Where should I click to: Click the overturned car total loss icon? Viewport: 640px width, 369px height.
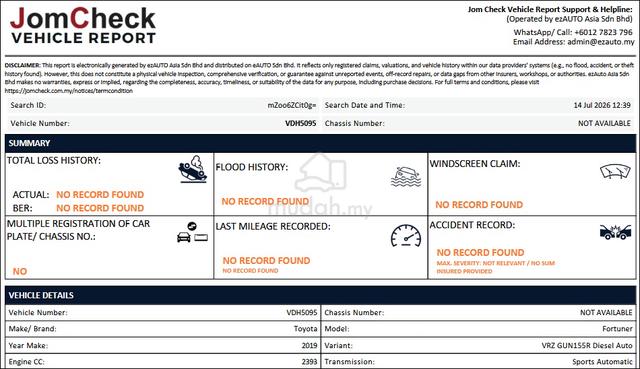(193, 169)
